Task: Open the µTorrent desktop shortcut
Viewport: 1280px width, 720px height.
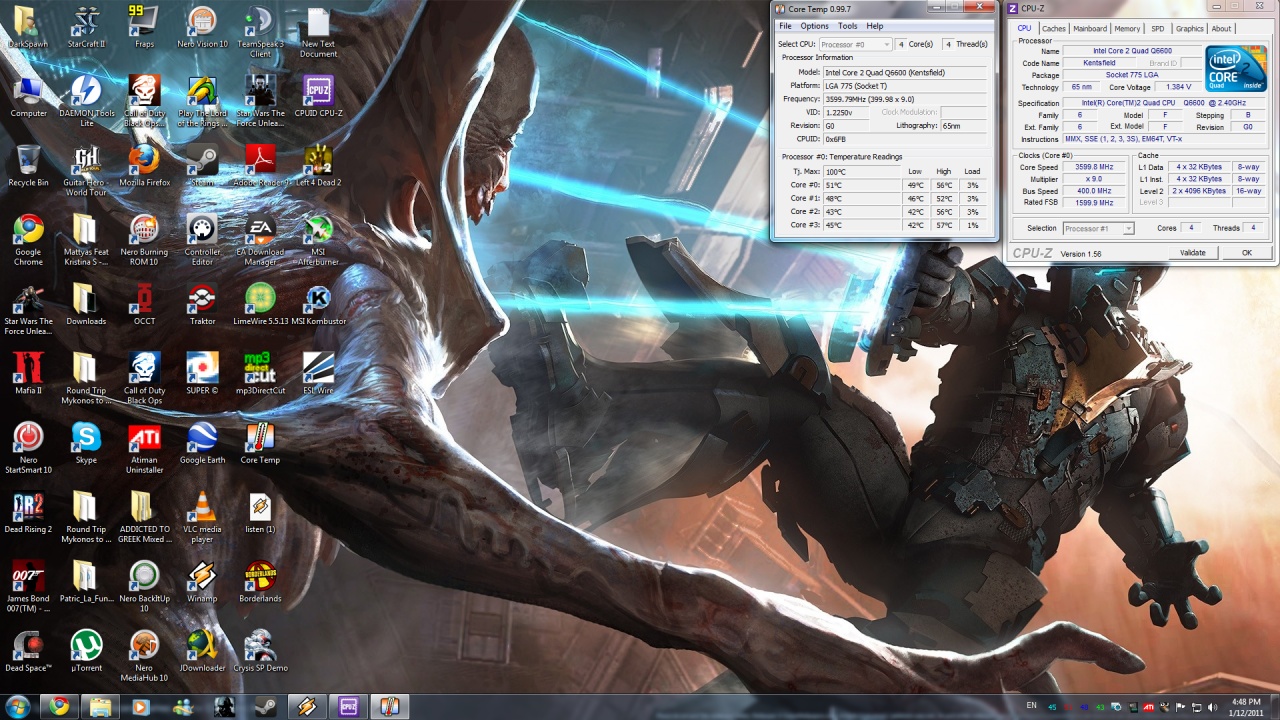Action: pos(86,651)
